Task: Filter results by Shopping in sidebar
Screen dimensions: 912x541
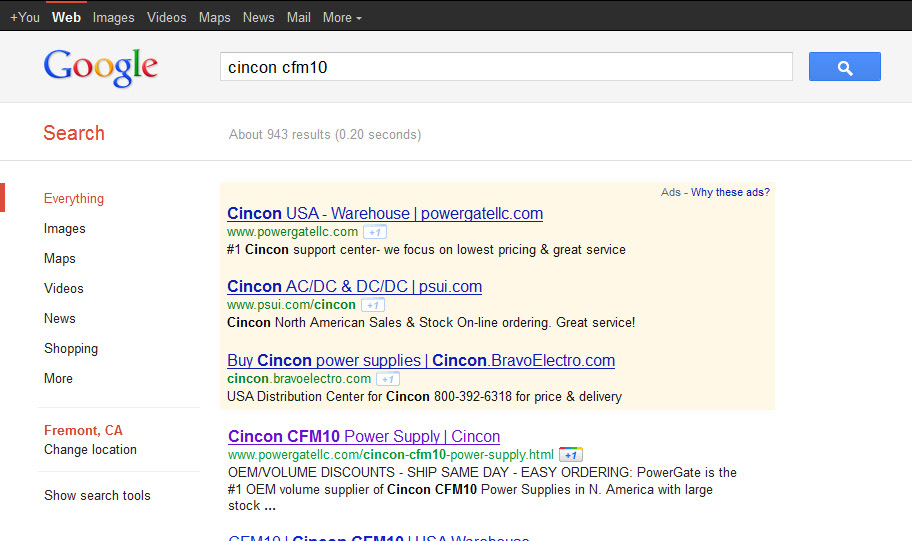Action: (x=71, y=349)
